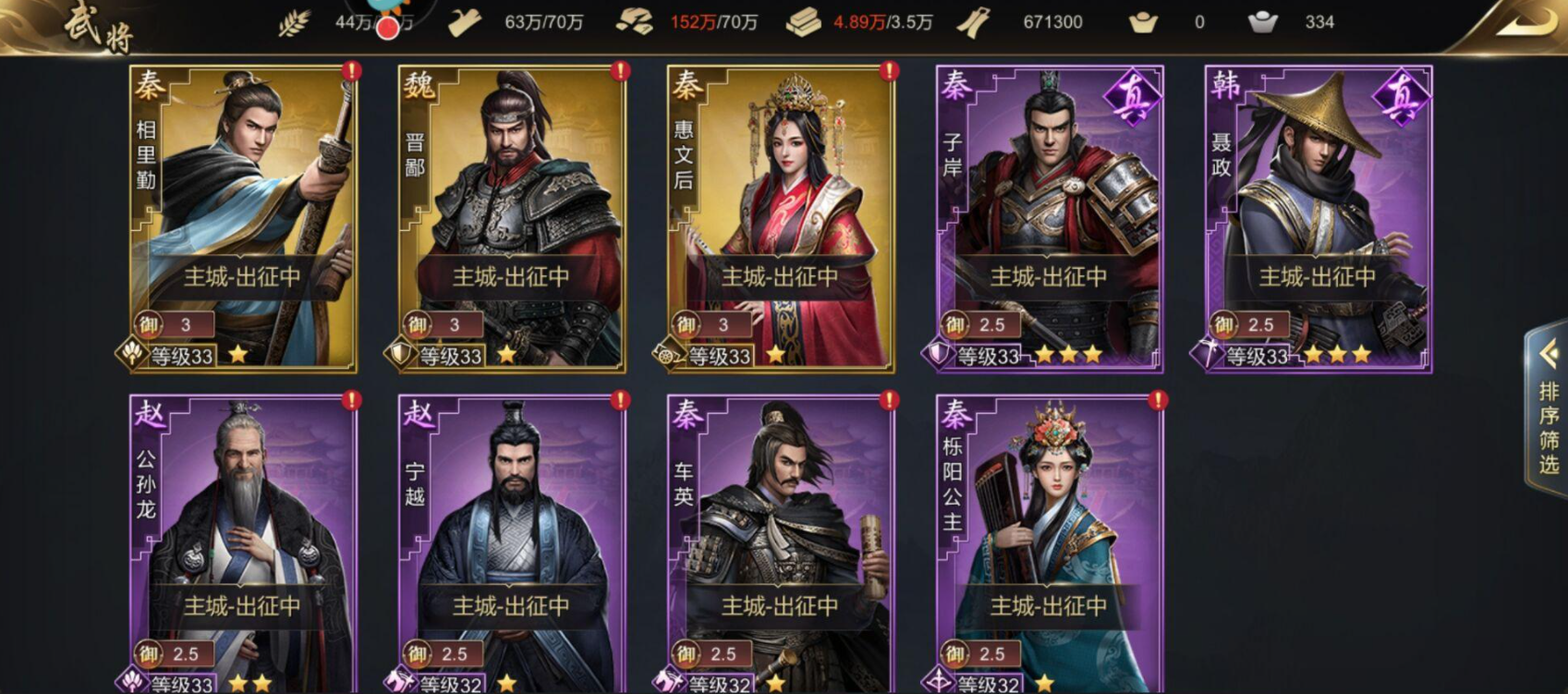This screenshot has height=694, width=1568.
Task: Click the stone resource icon
Action: (635, 23)
